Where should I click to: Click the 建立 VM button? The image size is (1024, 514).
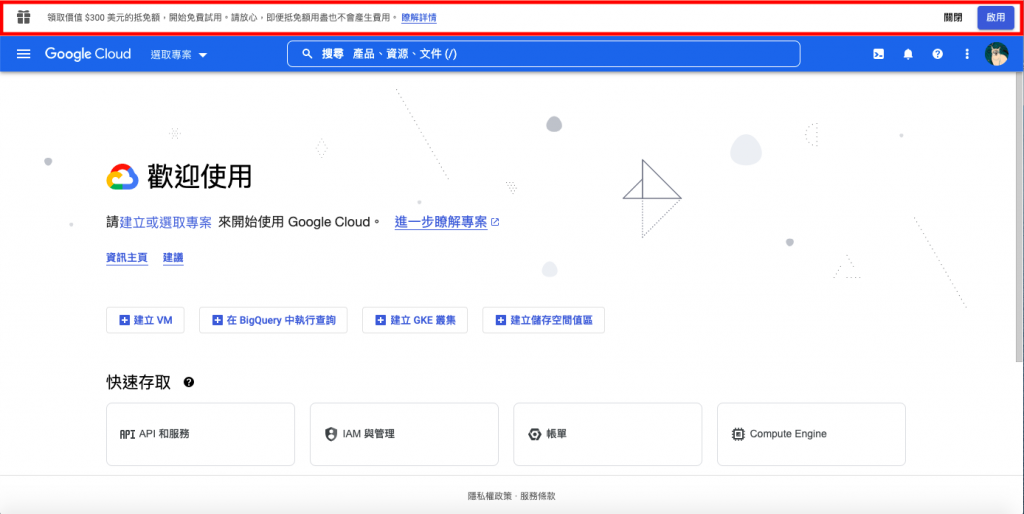pos(146,320)
